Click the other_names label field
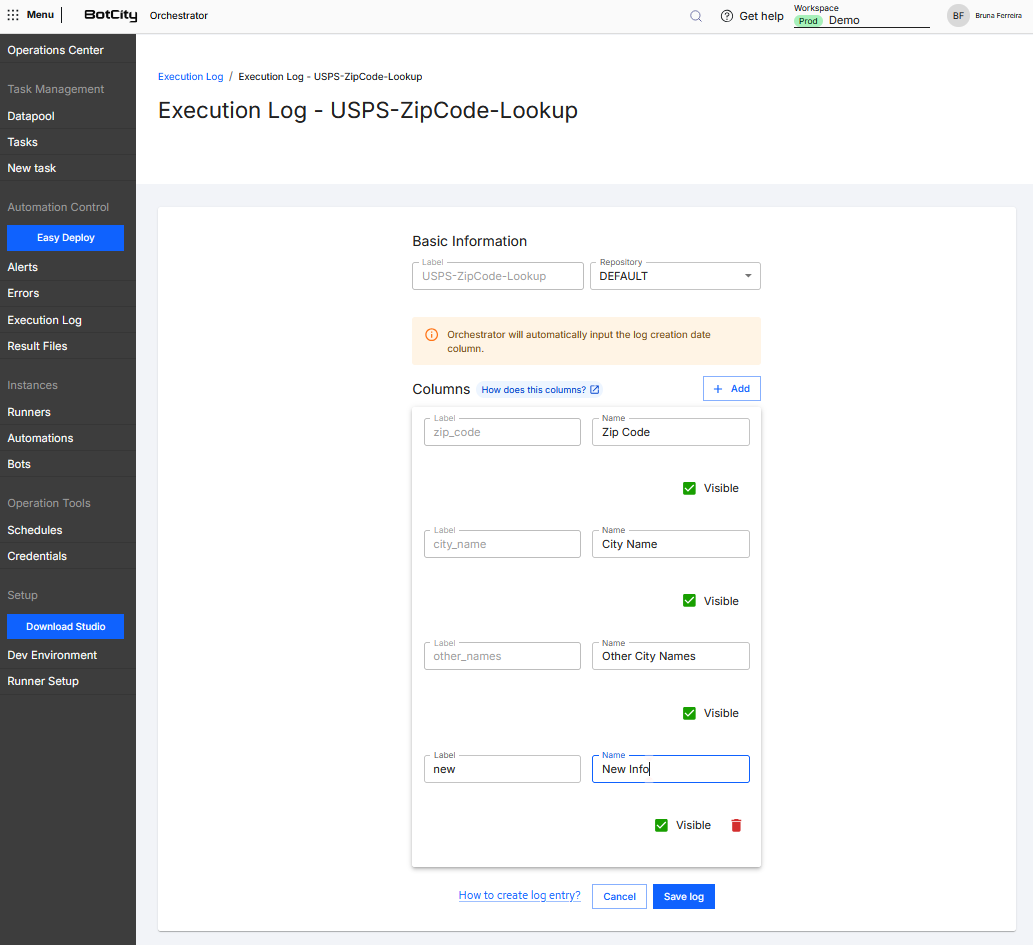 pos(502,656)
